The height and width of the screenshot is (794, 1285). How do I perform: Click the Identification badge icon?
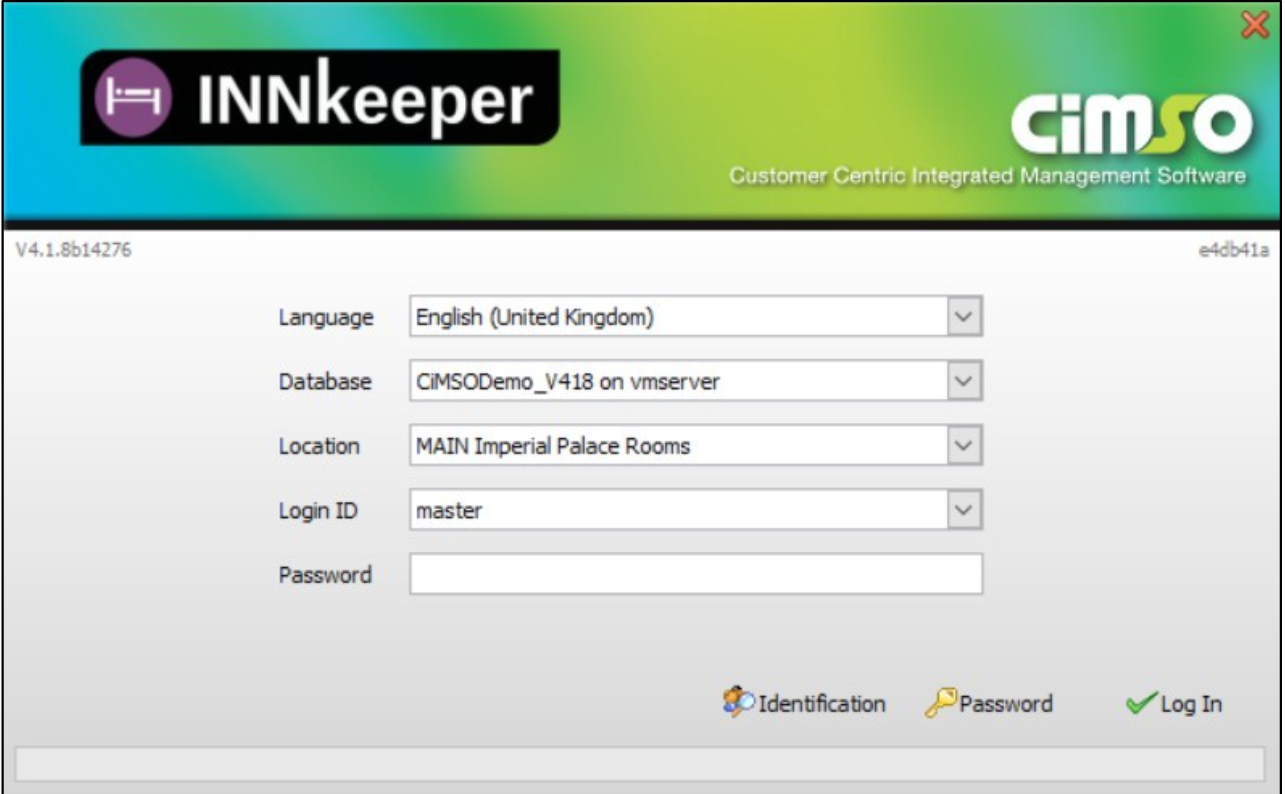[x=738, y=703]
